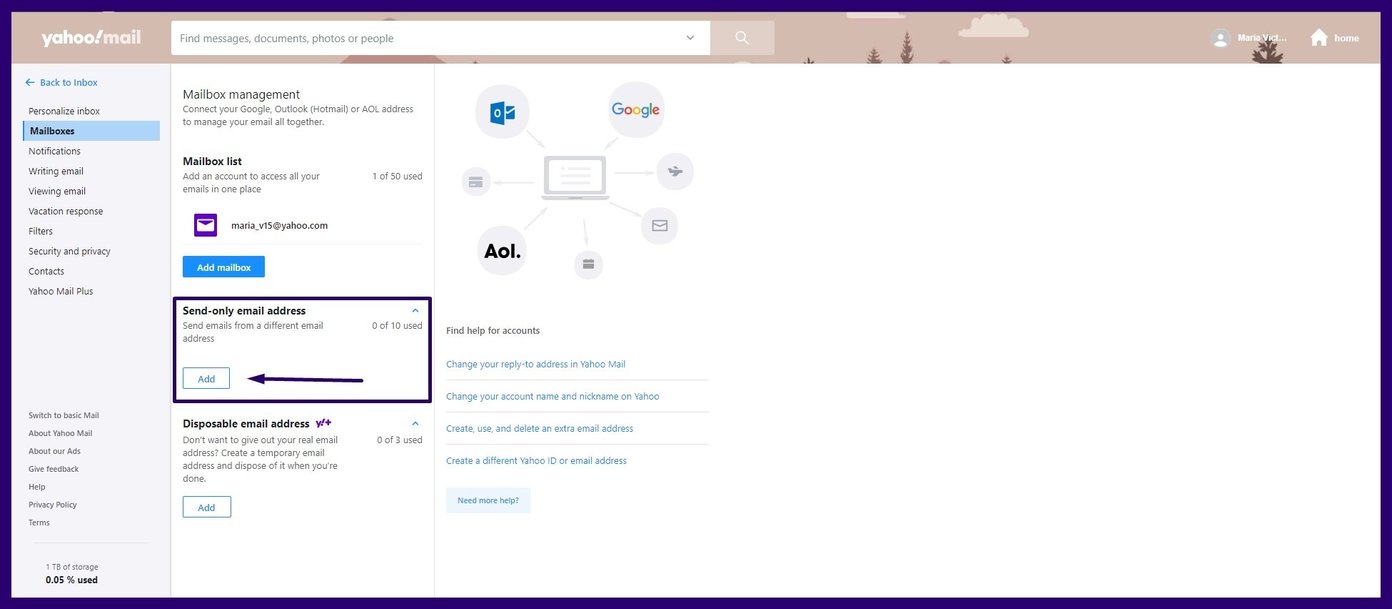Screen dimensions: 1392x609
Task: Open Contacts settings
Action: 46,271
